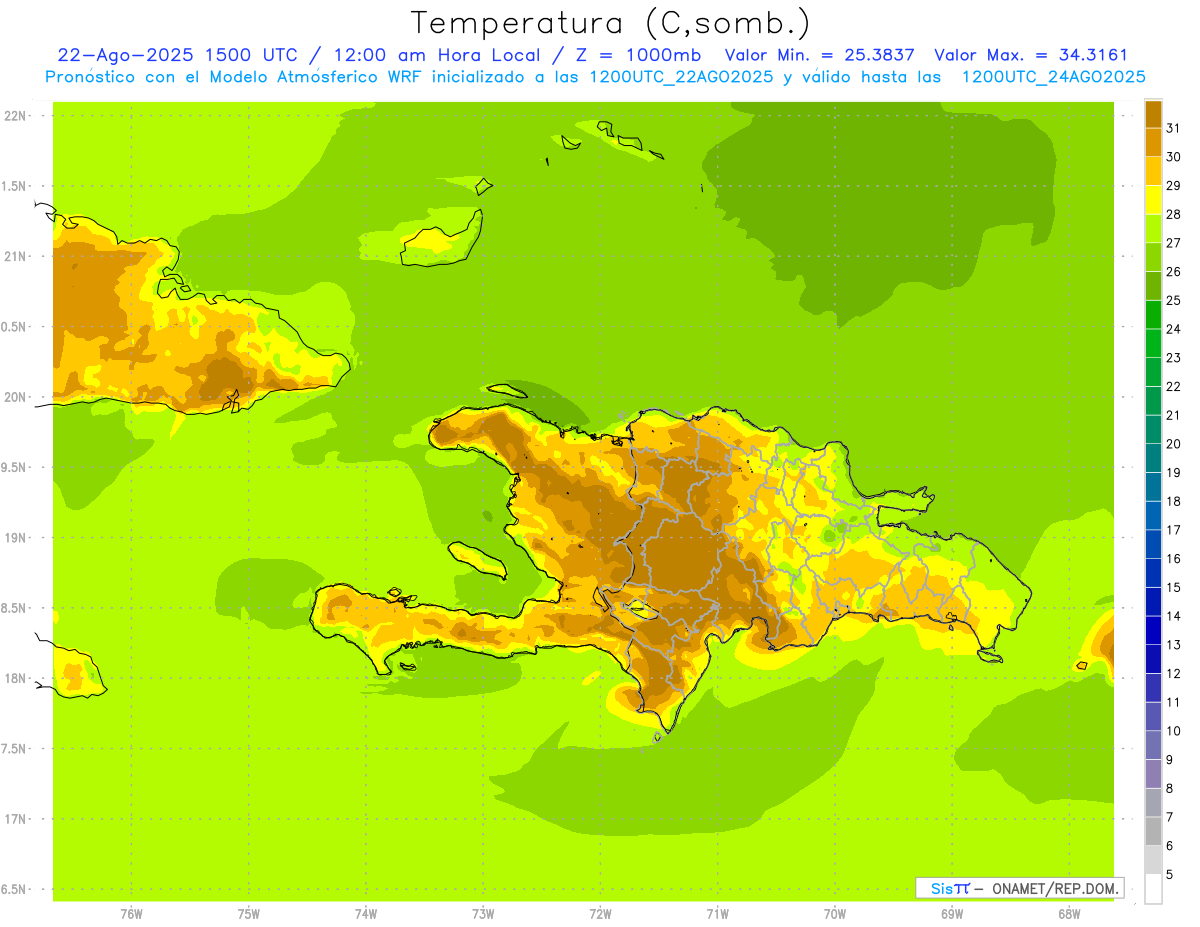Select the legend swatch between 25 and 26
The image size is (1200, 927).
point(1153,286)
